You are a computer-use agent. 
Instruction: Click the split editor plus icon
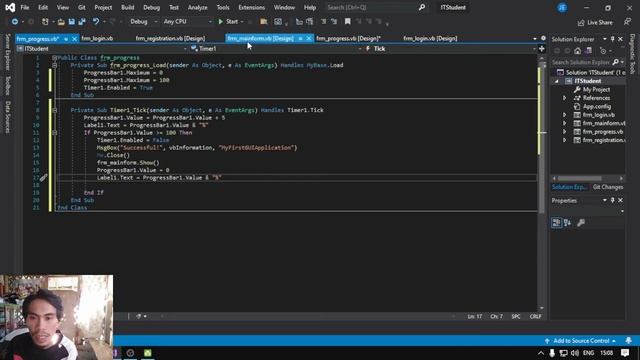tap(542, 49)
